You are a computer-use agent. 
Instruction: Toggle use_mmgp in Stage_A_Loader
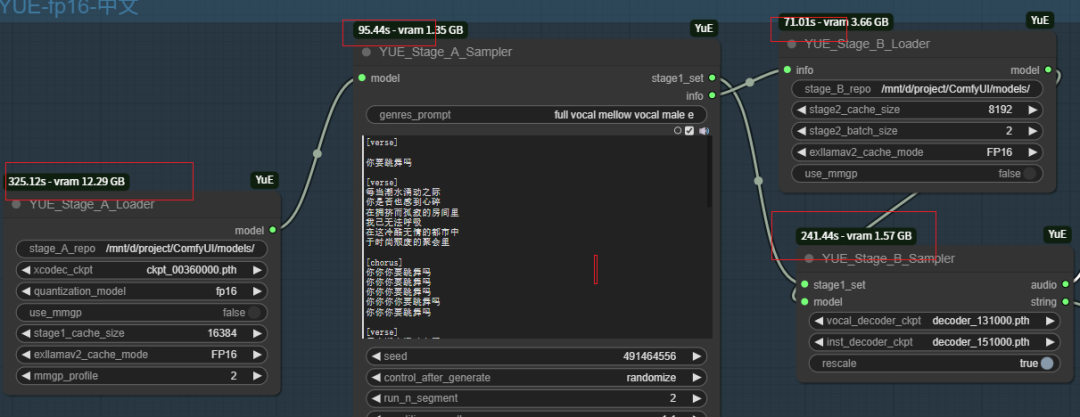254,312
